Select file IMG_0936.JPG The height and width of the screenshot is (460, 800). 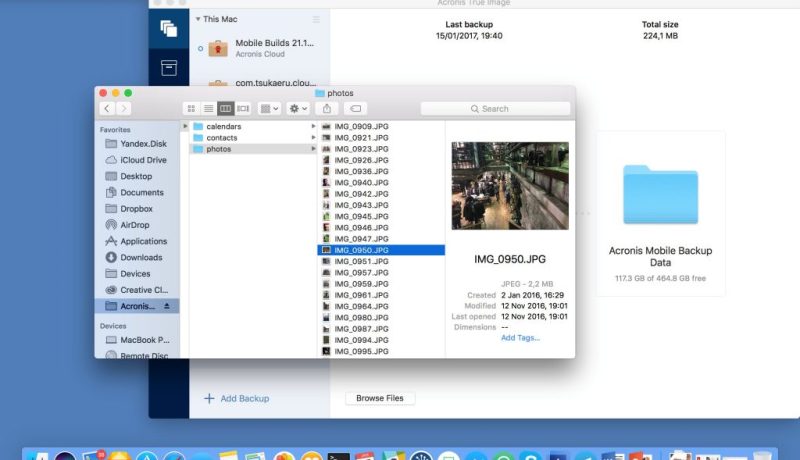(381, 171)
